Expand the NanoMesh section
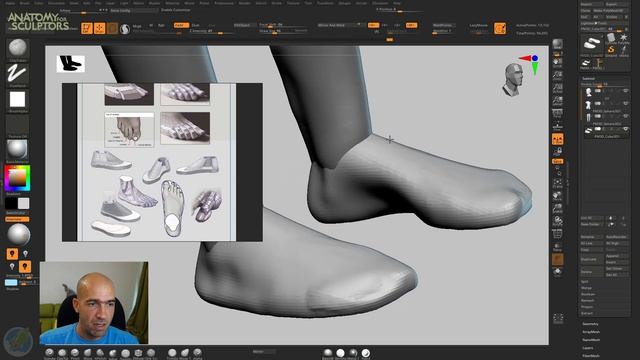640x360 pixels. (591, 340)
